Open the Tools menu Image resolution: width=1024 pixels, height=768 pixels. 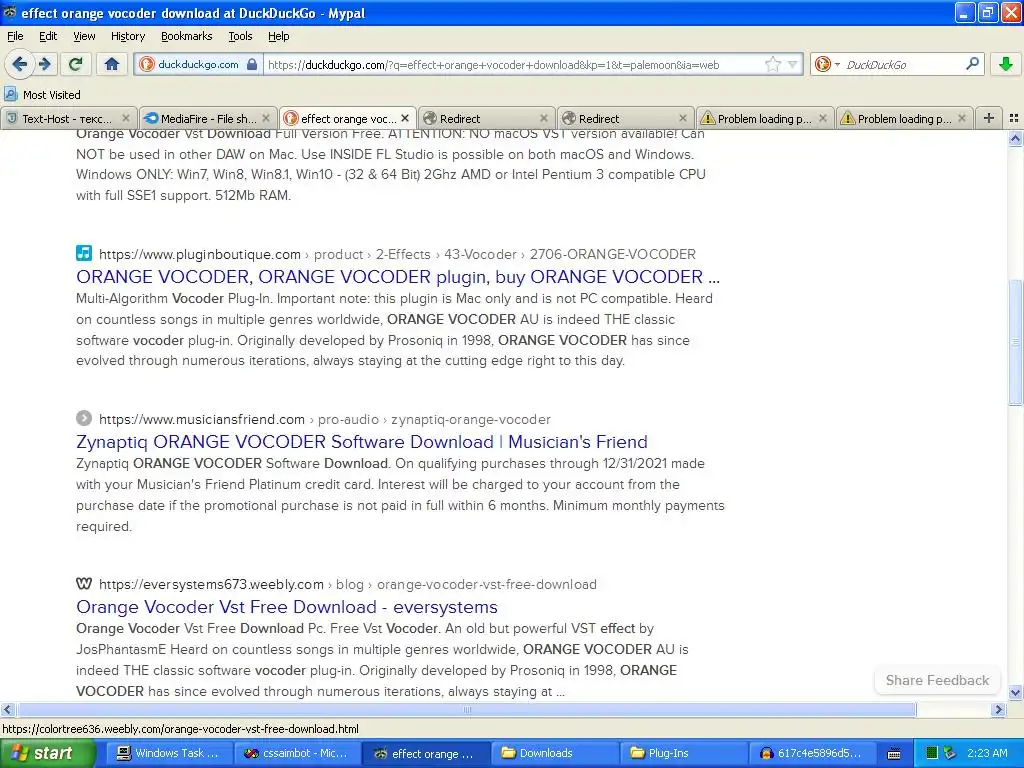click(240, 36)
